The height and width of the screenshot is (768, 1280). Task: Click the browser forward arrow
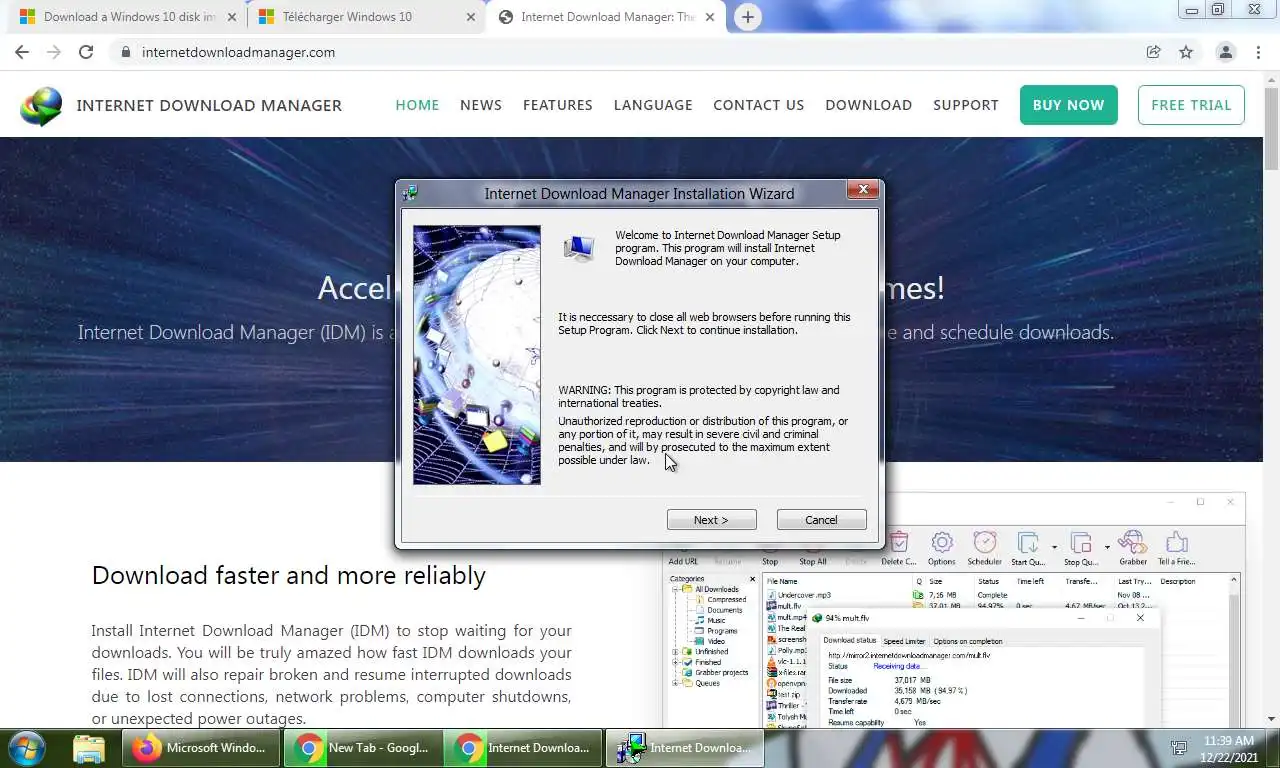(54, 52)
